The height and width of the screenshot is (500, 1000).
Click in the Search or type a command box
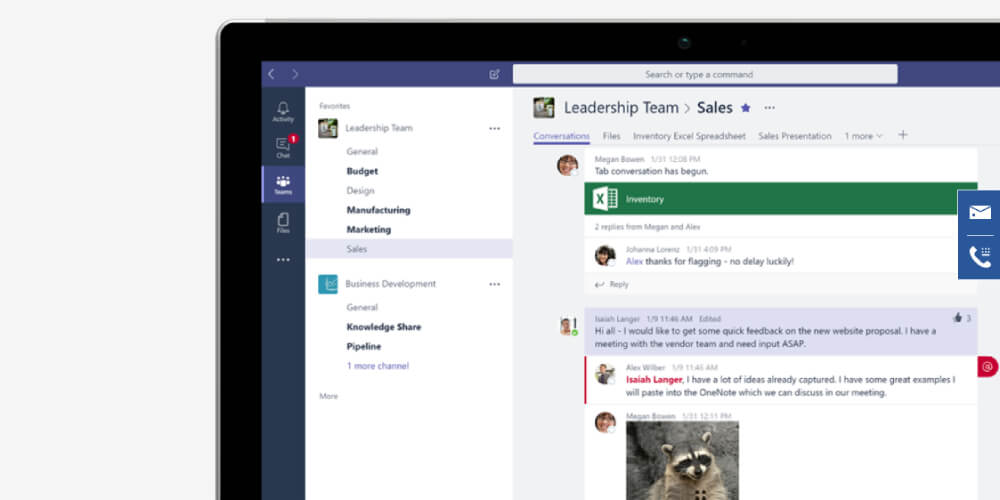pyautogui.click(x=705, y=74)
